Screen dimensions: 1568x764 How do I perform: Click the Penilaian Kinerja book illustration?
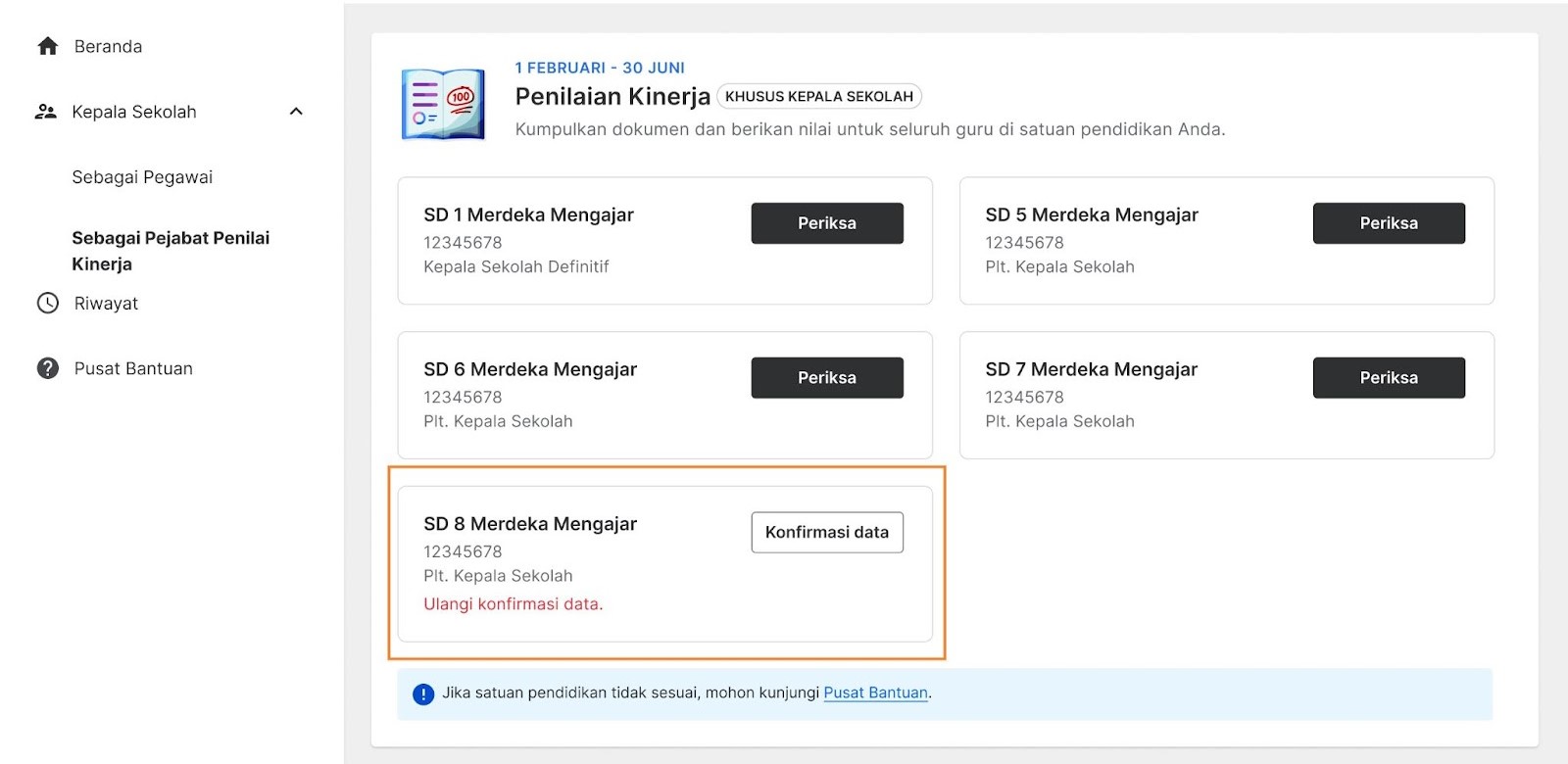[443, 104]
